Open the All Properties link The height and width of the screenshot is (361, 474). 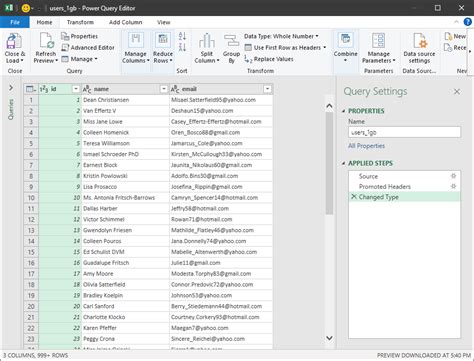click(x=366, y=146)
